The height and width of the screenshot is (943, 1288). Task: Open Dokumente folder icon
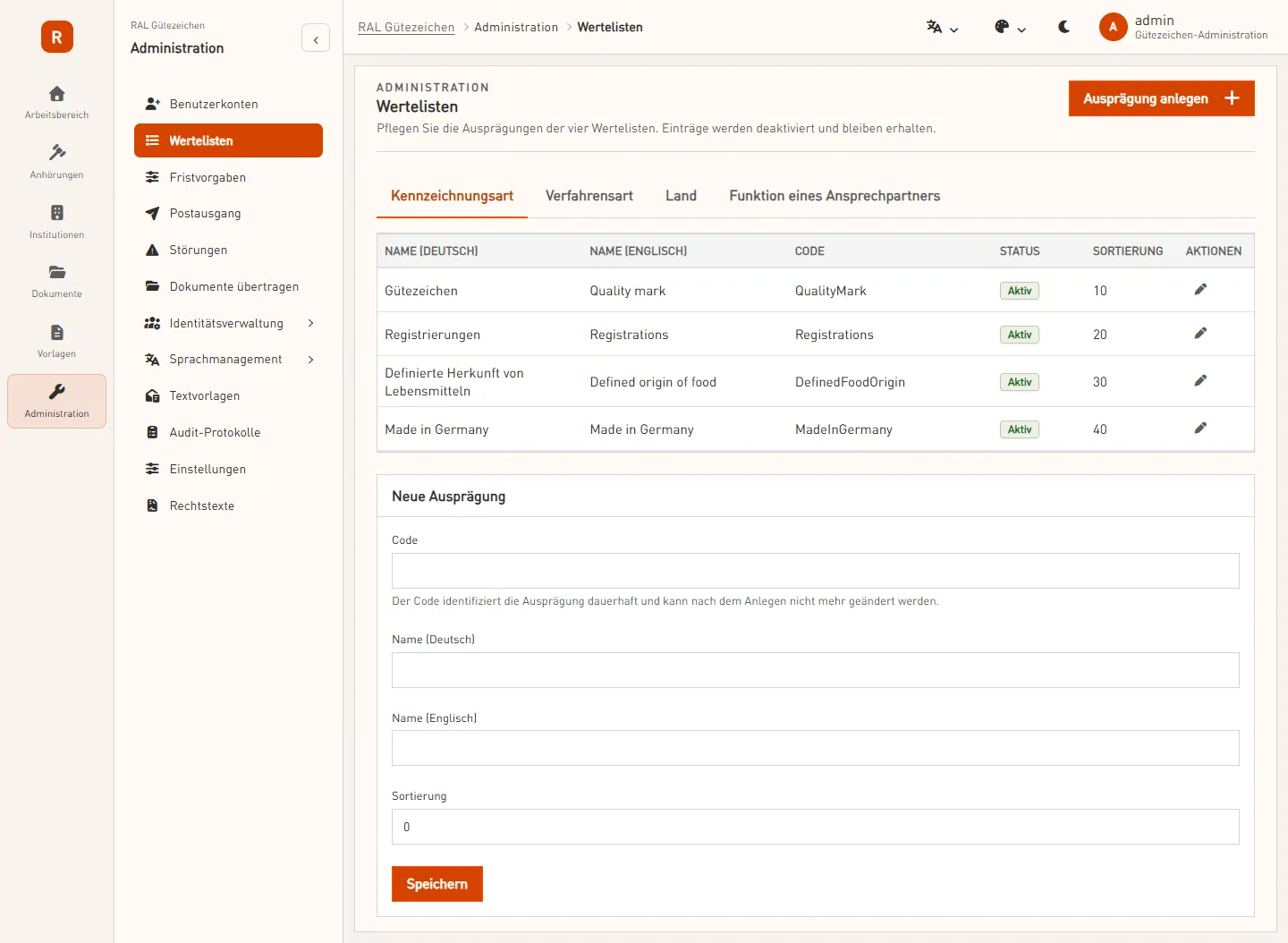[x=56, y=272]
